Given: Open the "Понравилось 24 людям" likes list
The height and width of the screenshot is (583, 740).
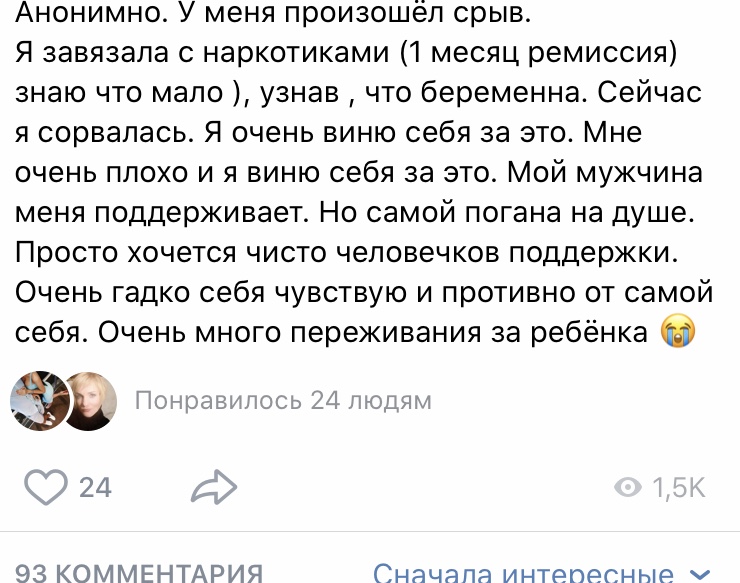Looking at the screenshot, I should (282, 401).
